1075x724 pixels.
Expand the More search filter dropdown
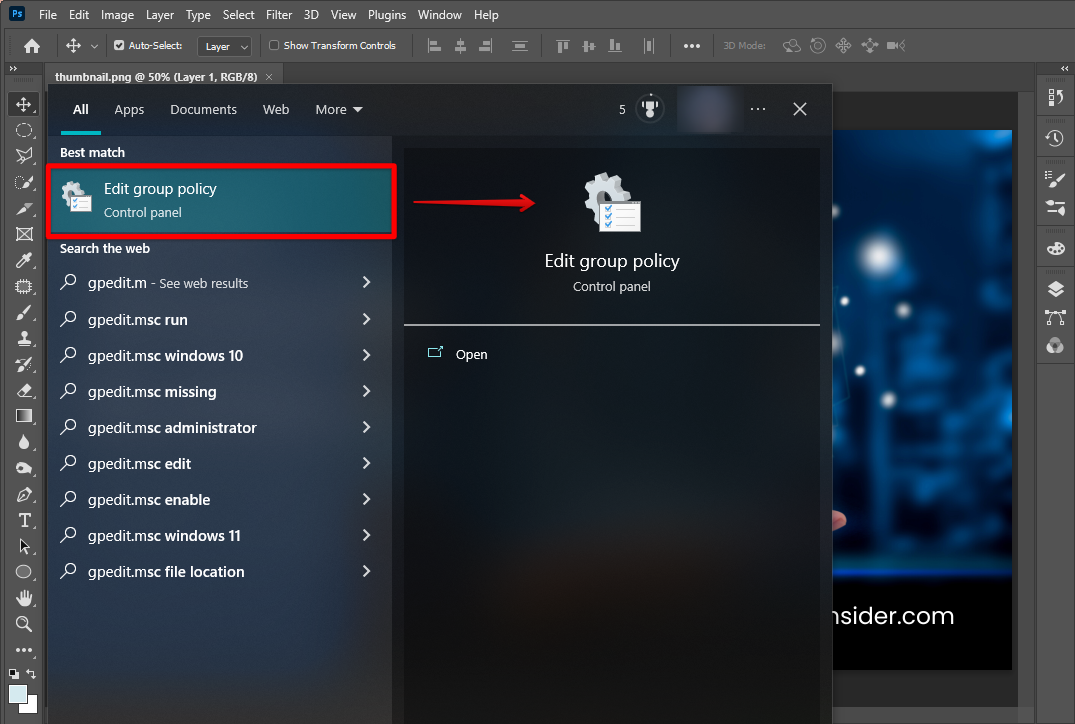(339, 110)
